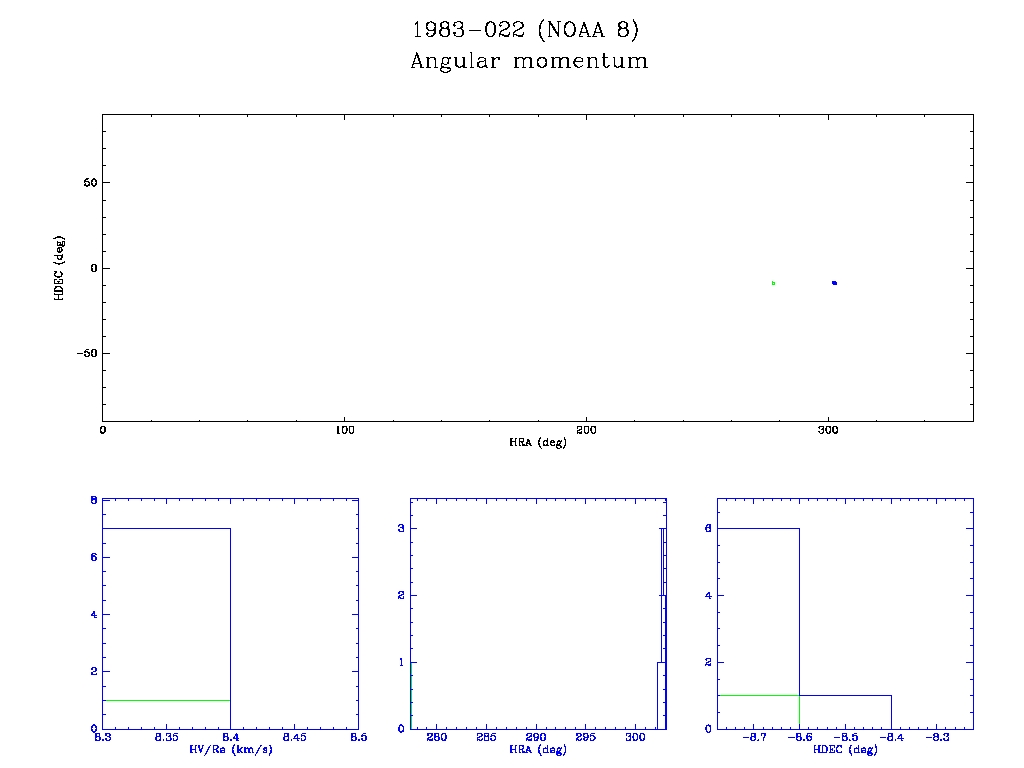This screenshot has width=1024, height=768.
Task: Click the main plot 'HDEC (deg)' axis label
Action: 59,268
